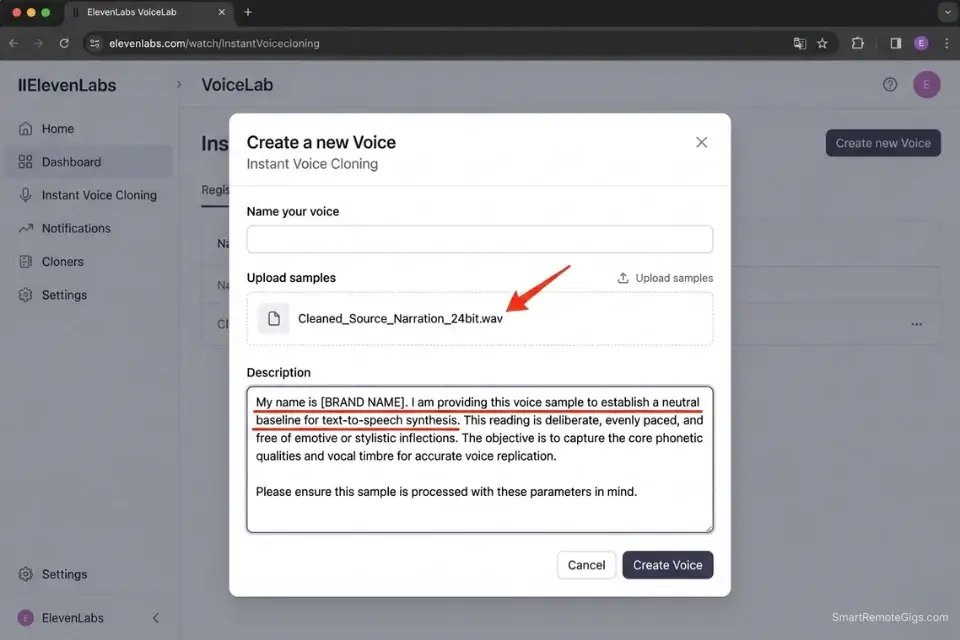The image size is (960, 640).
Task: Open the browser three-dot menu
Action: [947, 43]
